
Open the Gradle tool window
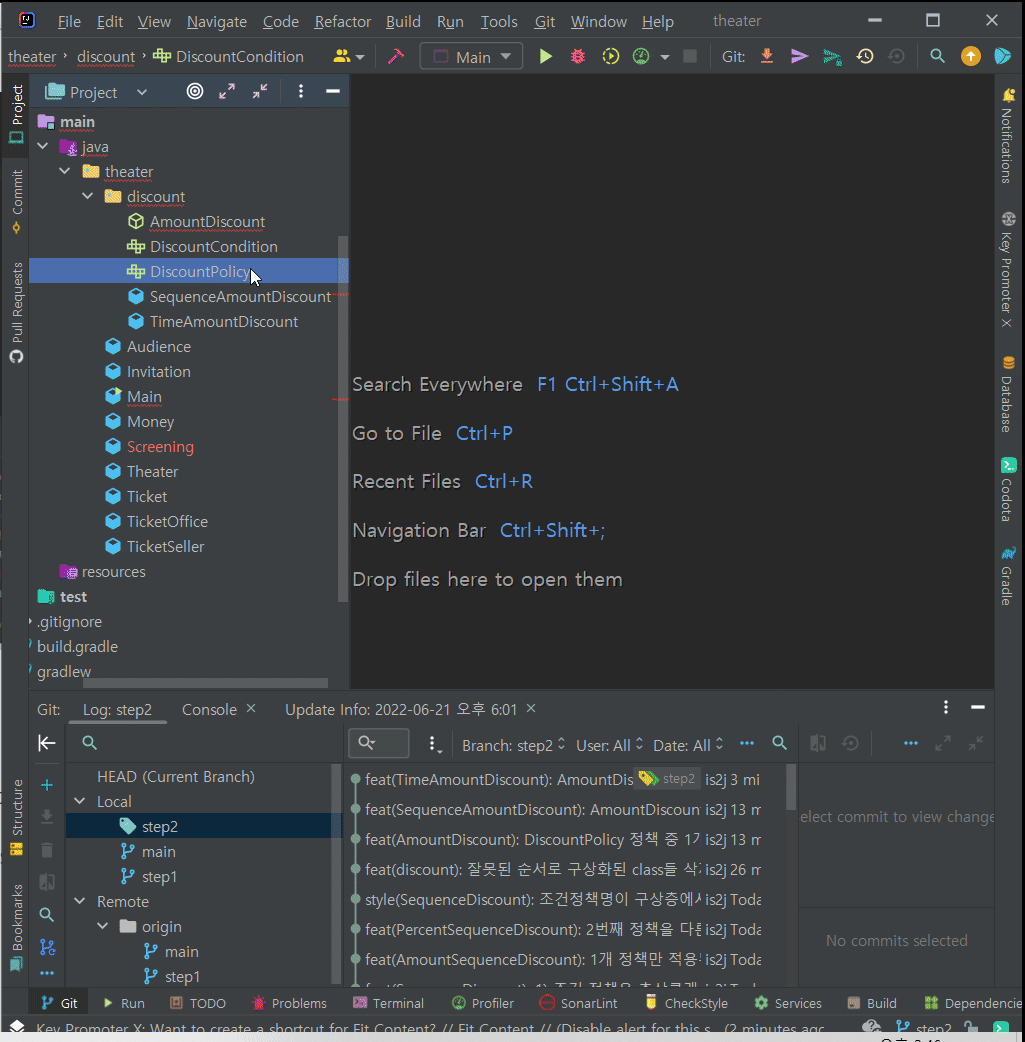point(1008,575)
